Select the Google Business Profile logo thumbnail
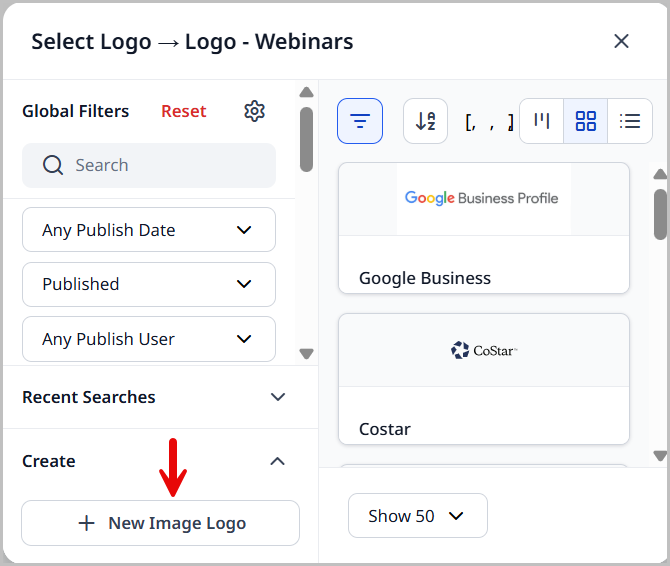The image size is (670, 566). (484, 199)
